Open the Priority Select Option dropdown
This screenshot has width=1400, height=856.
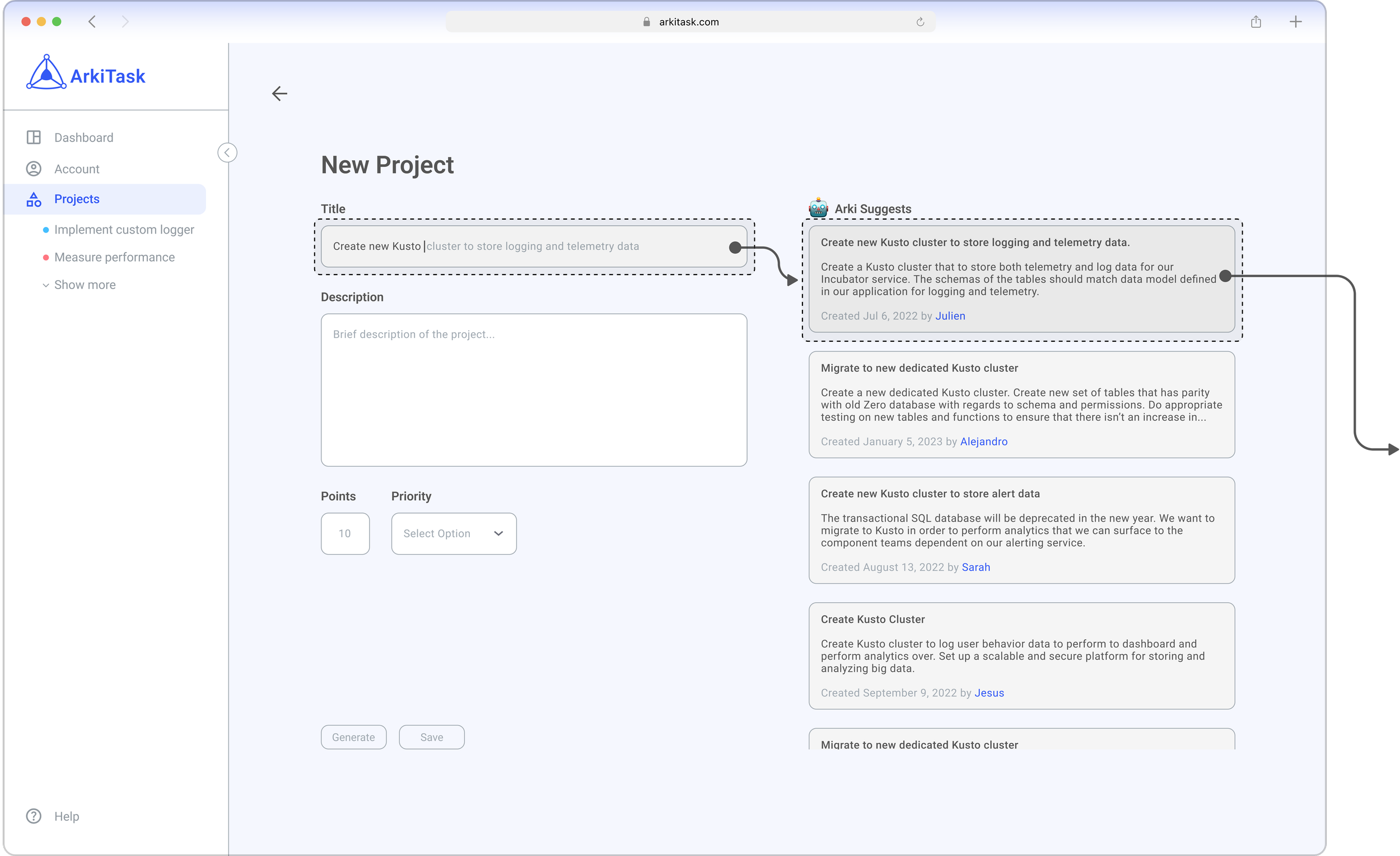tap(454, 533)
